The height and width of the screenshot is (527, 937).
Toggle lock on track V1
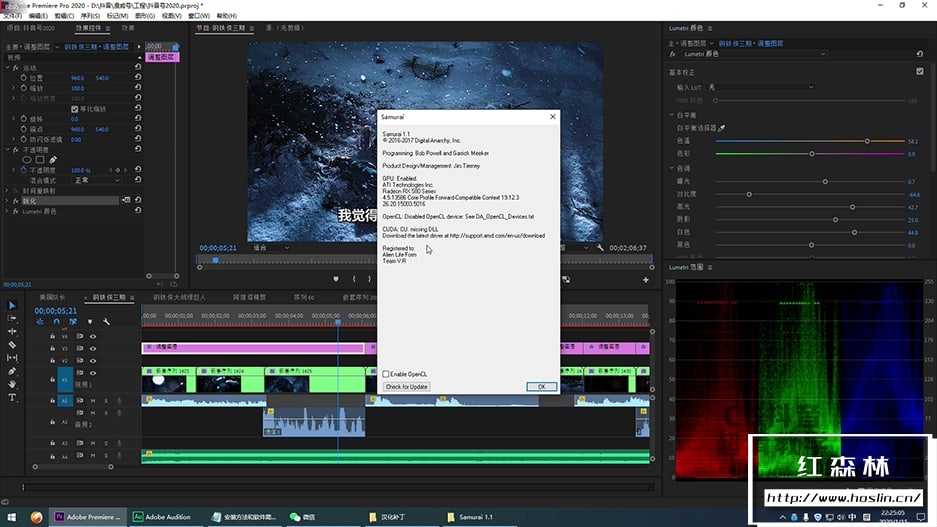point(52,379)
